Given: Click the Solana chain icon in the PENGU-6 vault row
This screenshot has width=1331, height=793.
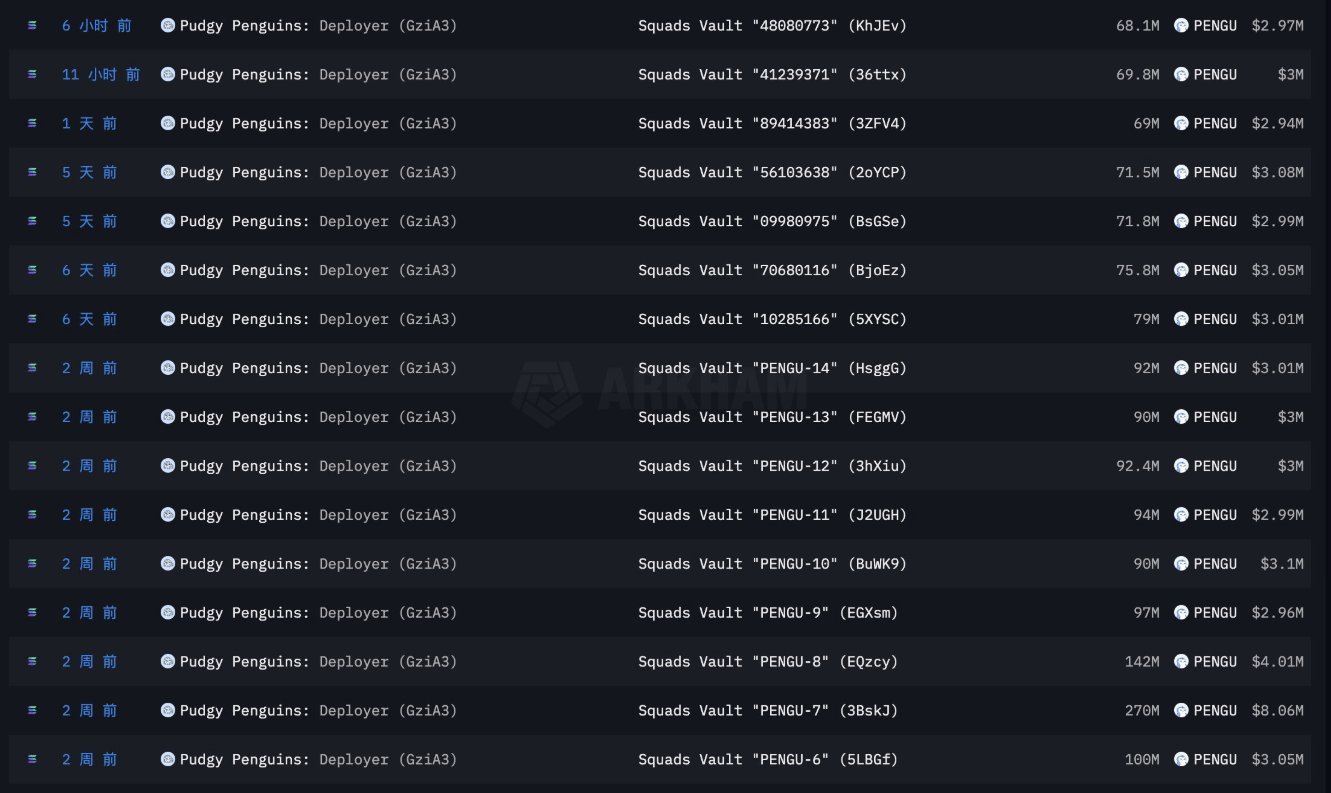Looking at the screenshot, I should pyautogui.click(x=32, y=760).
